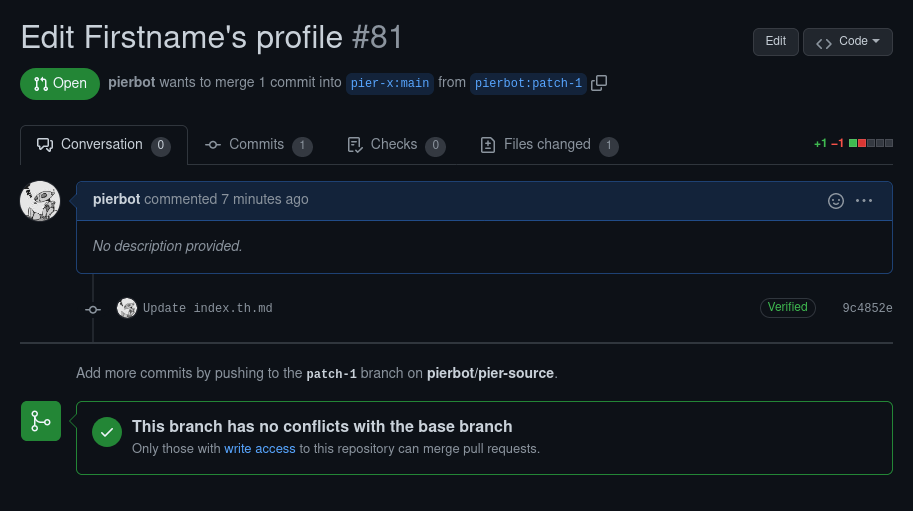Click the small commit author avatar
Image resolution: width=913 pixels, height=511 pixels.
(x=127, y=308)
